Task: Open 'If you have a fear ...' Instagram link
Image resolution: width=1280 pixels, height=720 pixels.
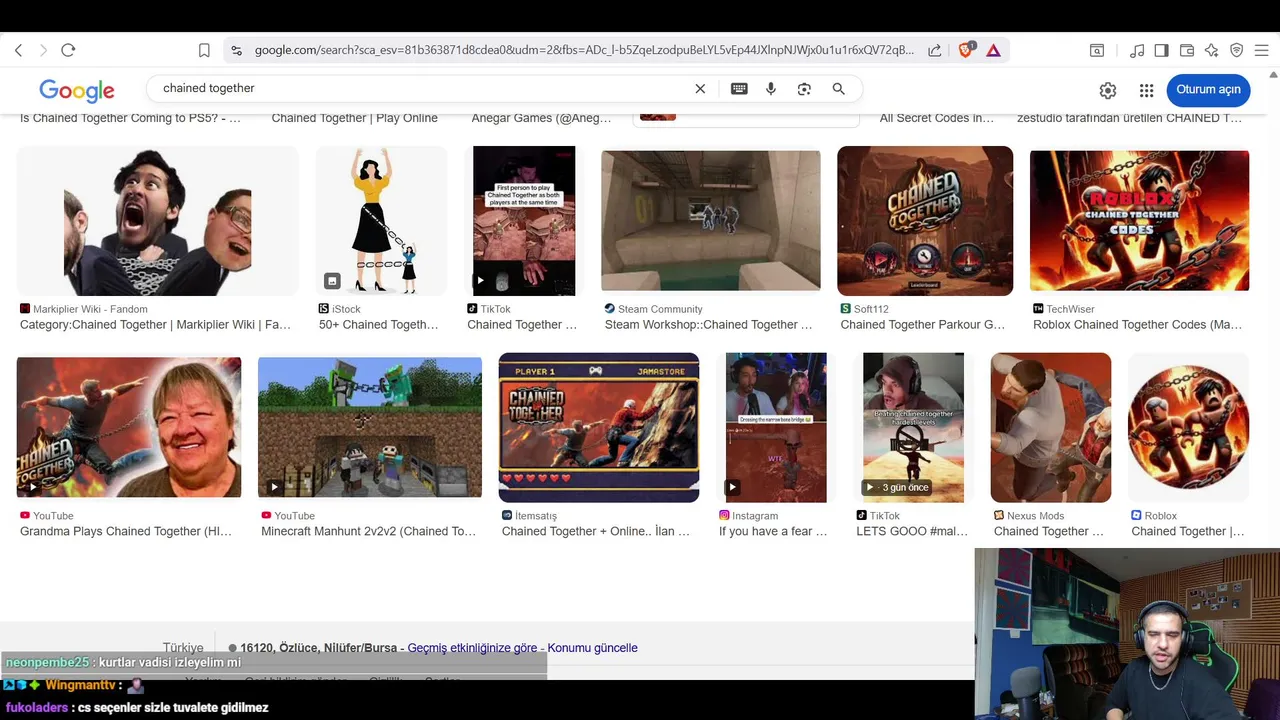Action: (x=773, y=532)
